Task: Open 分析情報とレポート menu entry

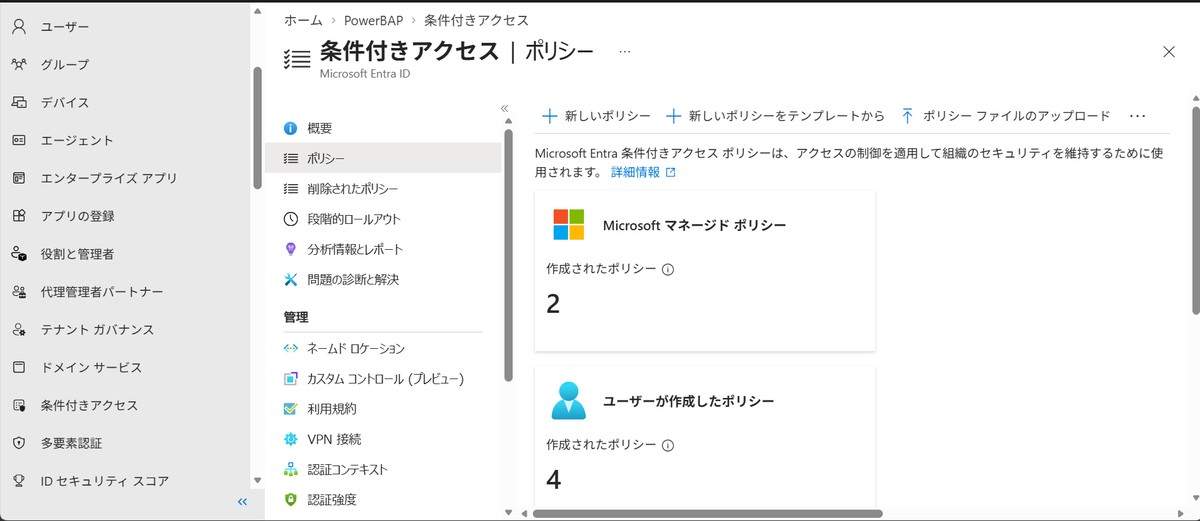Action: point(383,249)
